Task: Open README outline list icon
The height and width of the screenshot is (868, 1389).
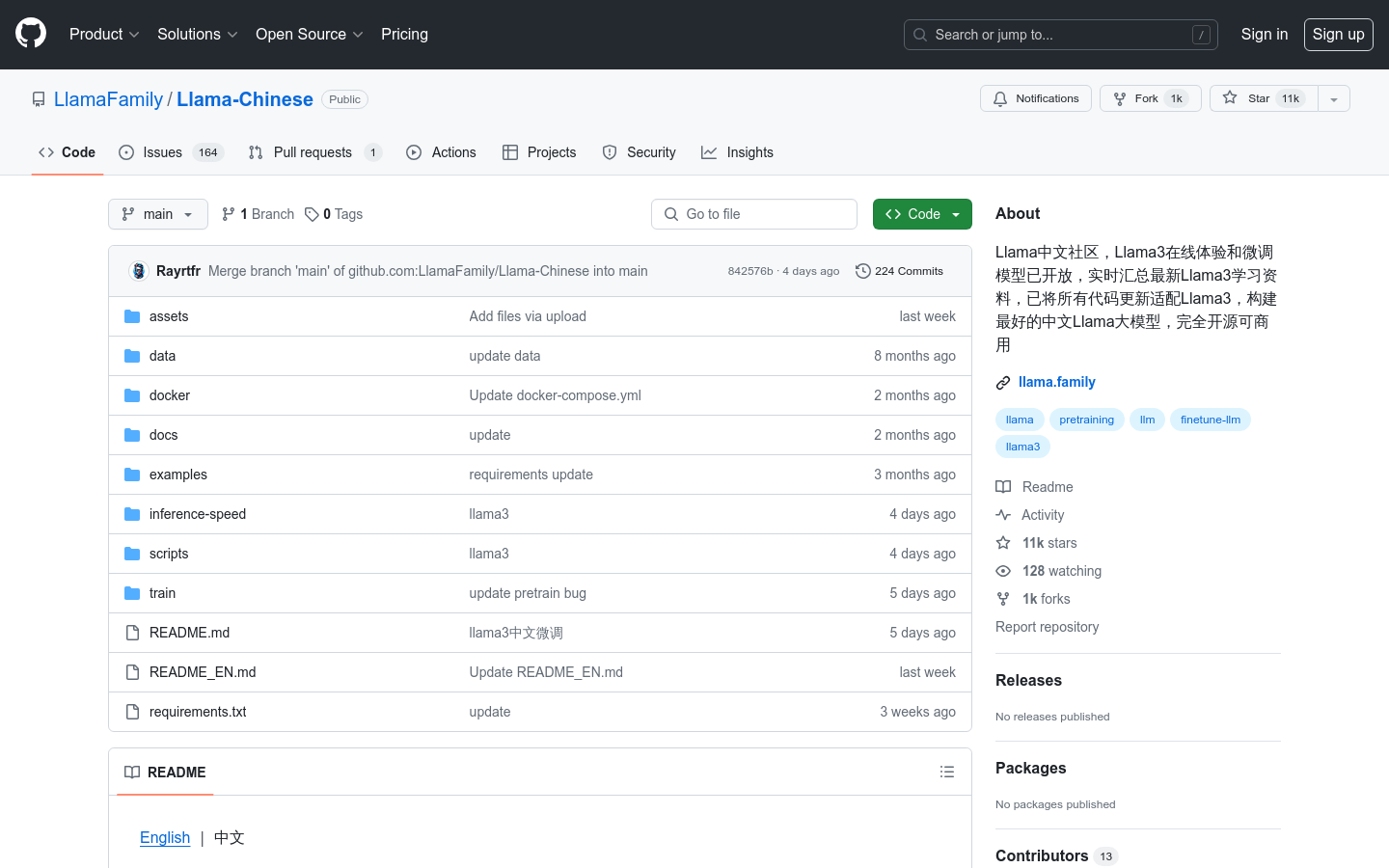Action: 947,772
